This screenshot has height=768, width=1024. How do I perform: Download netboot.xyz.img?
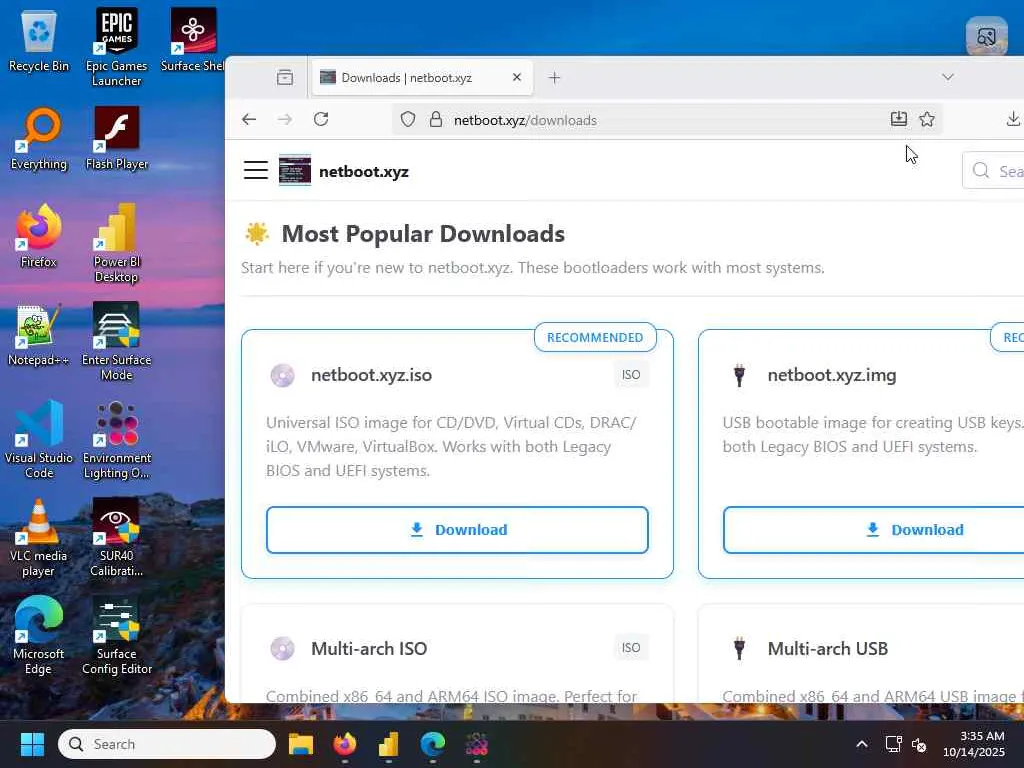pos(873,530)
